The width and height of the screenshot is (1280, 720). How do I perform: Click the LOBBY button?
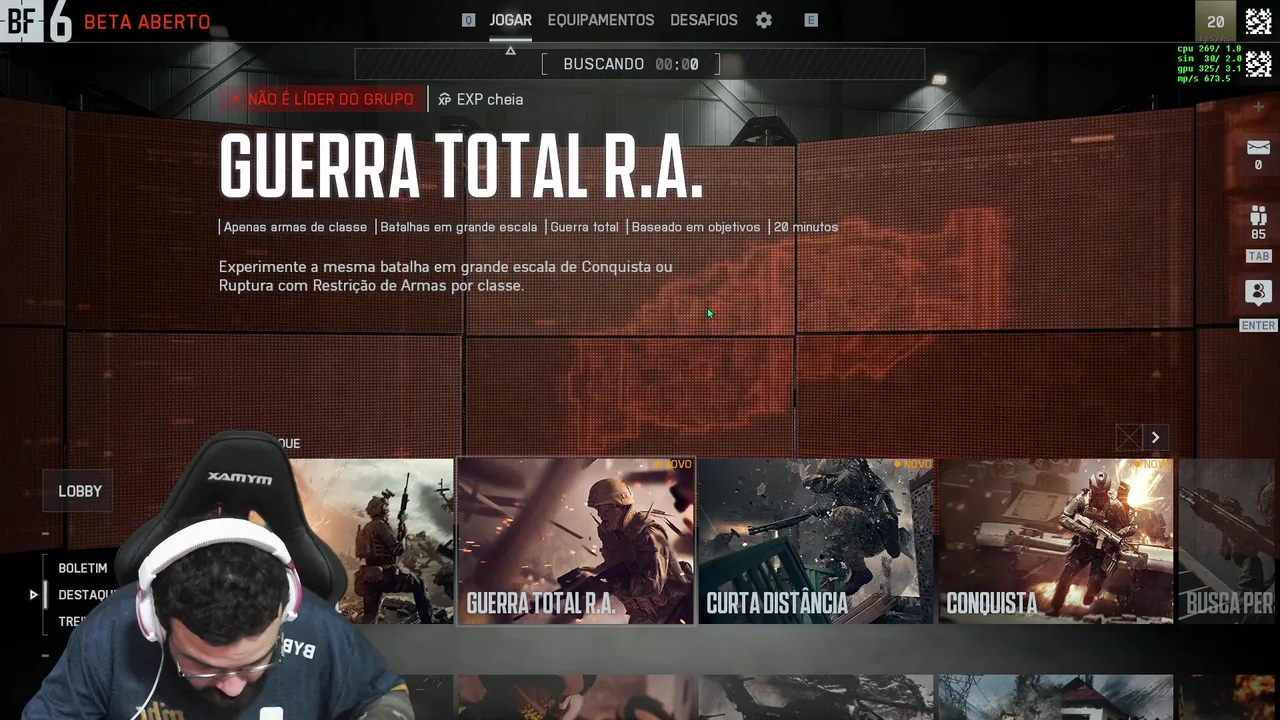tap(80, 491)
